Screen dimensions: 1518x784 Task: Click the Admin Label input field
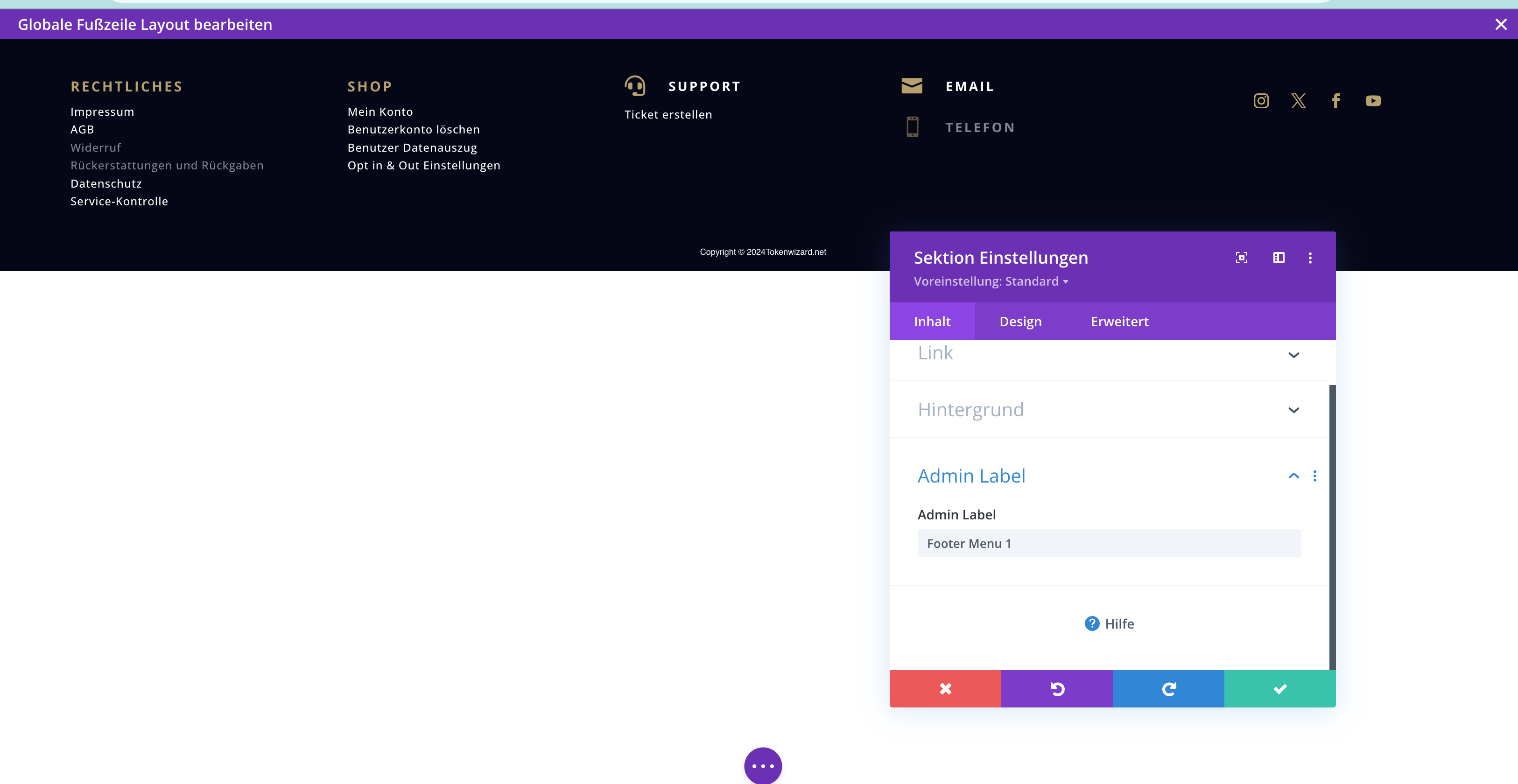coord(1109,543)
